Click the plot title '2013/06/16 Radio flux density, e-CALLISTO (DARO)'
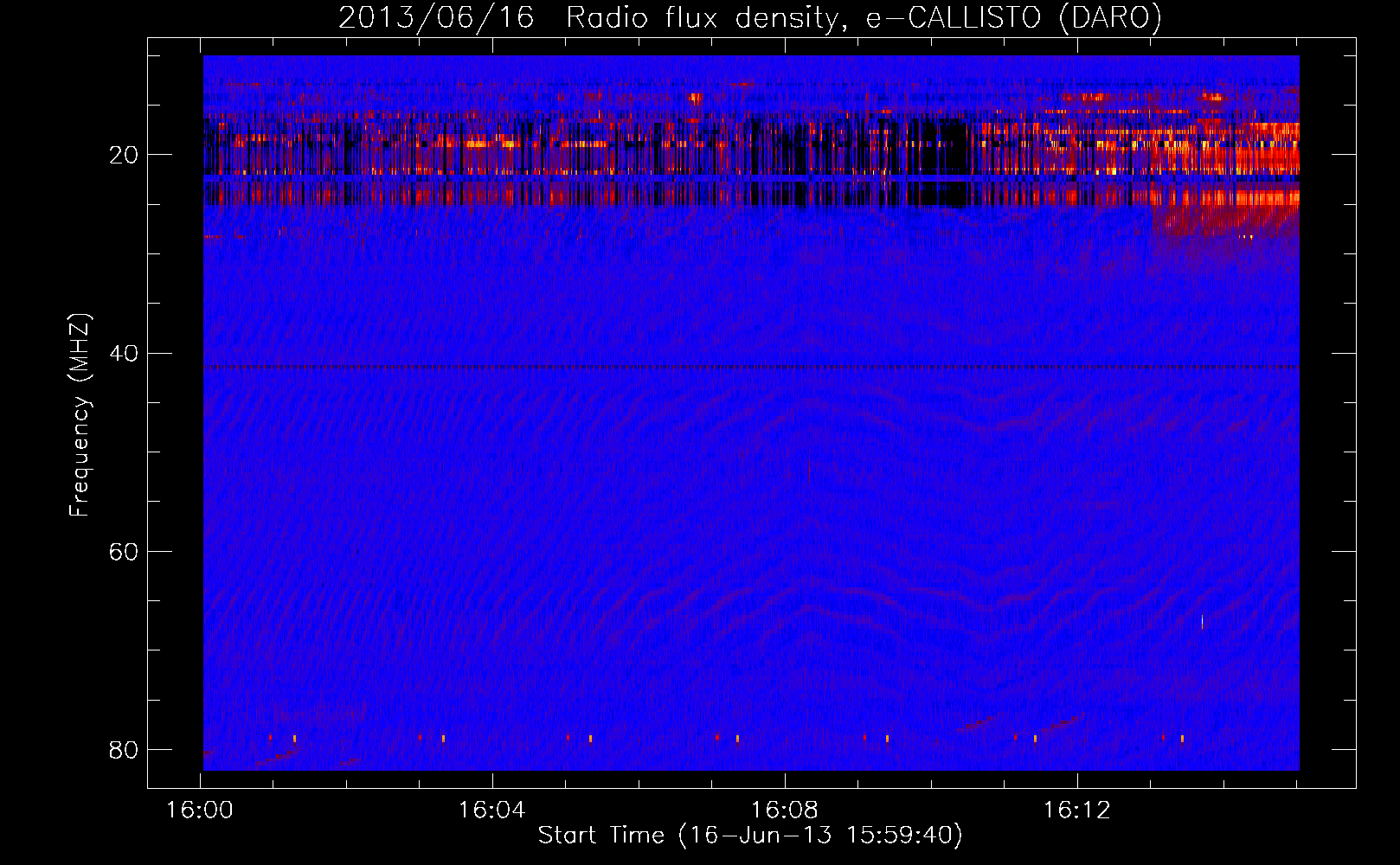The width and height of the screenshot is (1400, 865). point(749,17)
